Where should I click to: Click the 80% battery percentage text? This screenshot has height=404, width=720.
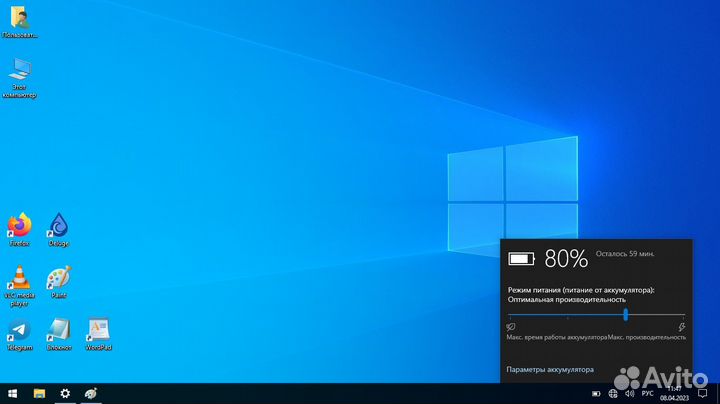pos(566,258)
